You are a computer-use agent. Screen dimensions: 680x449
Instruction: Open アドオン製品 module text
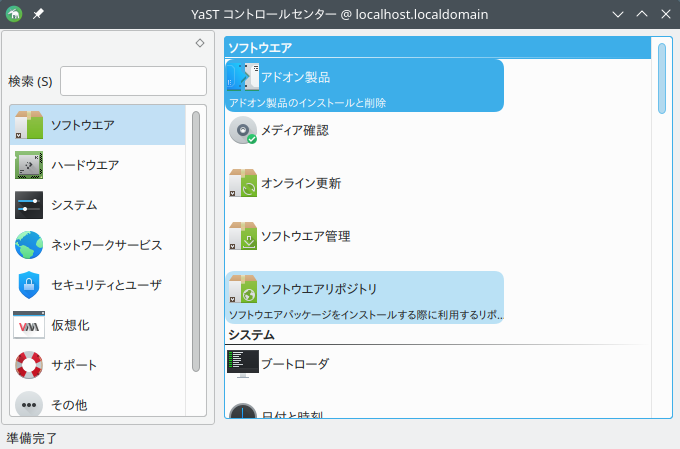pos(296,77)
